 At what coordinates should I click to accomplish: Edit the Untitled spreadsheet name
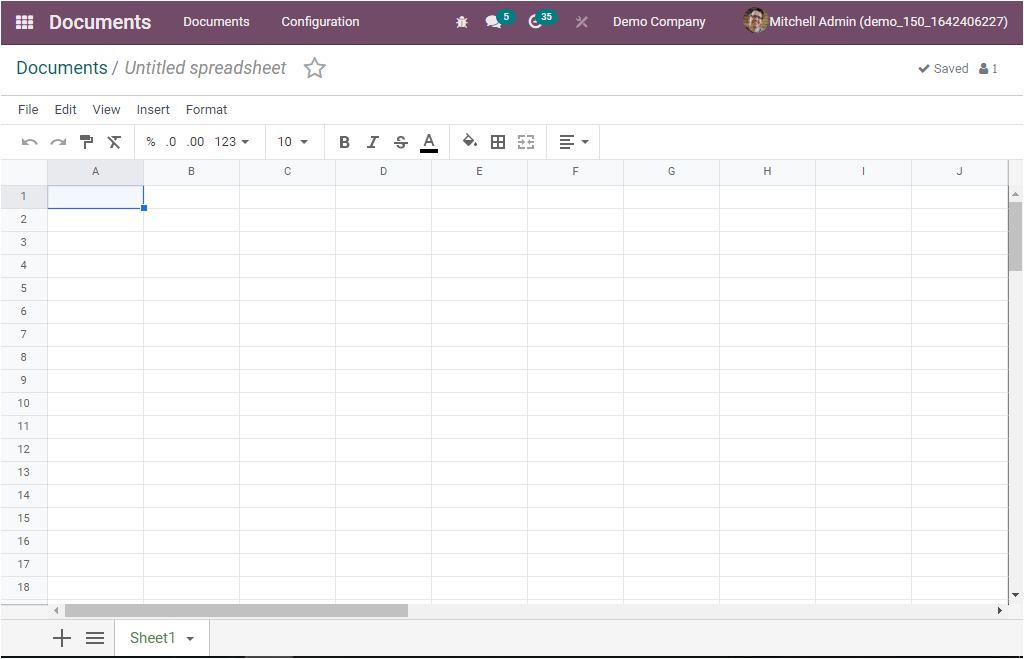(205, 68)
